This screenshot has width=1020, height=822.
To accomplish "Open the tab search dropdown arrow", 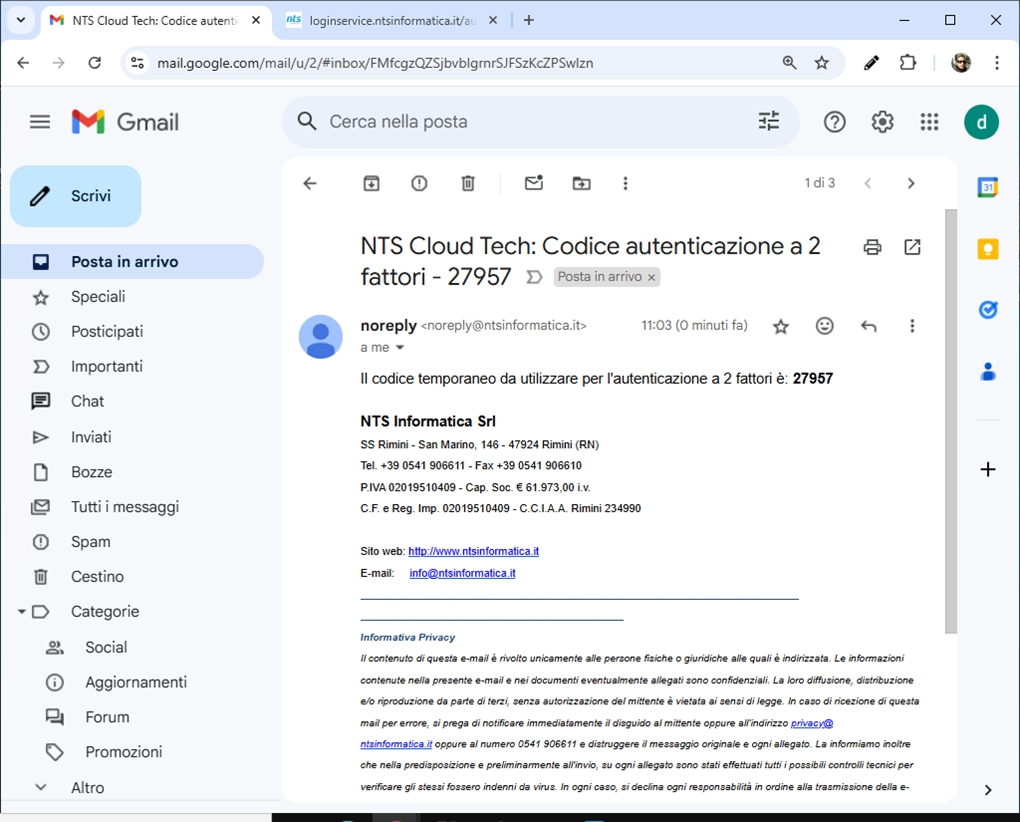I will click(x=21, y=20).
